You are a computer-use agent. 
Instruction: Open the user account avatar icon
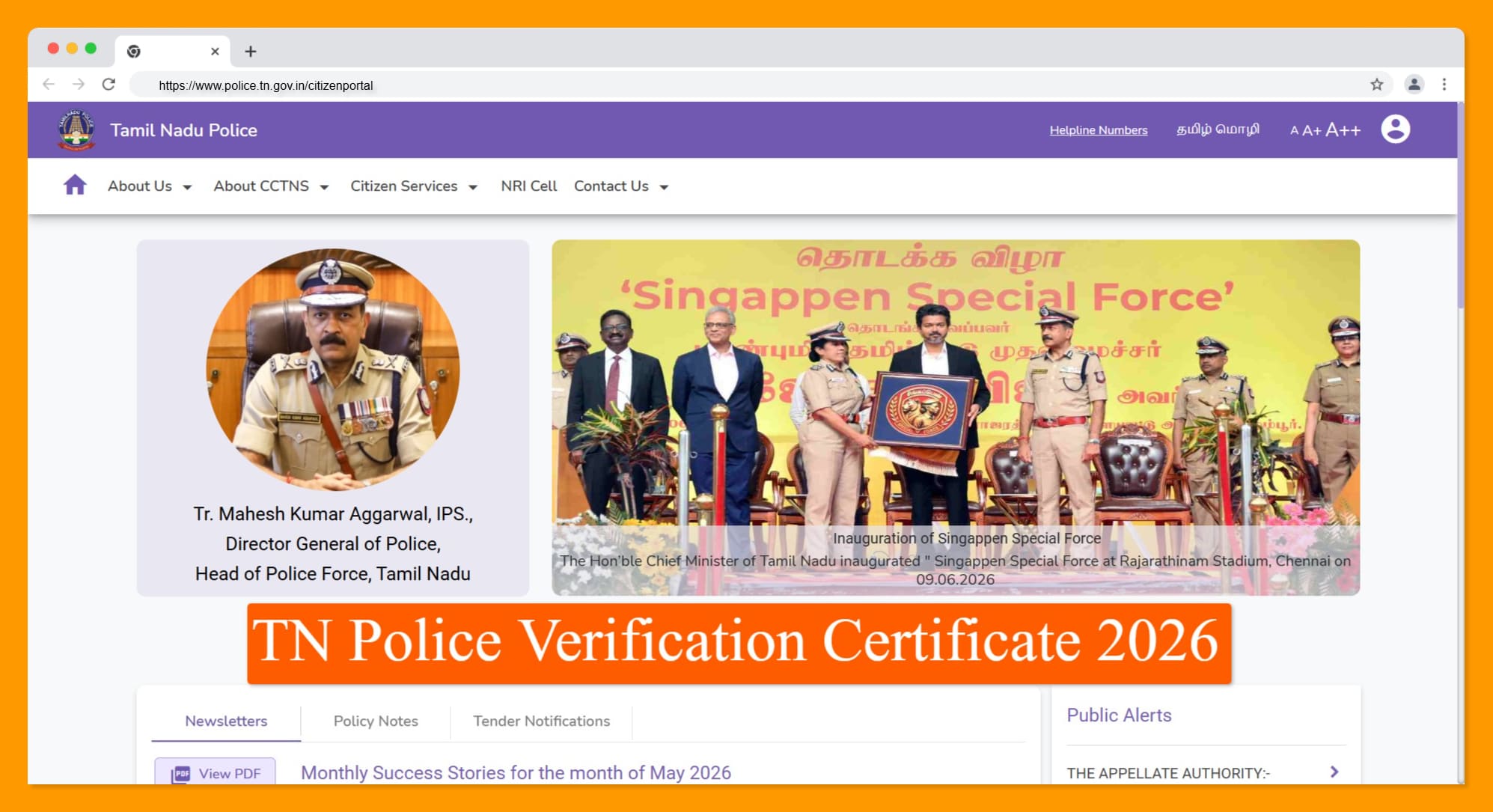click(x=1395, y=129)
